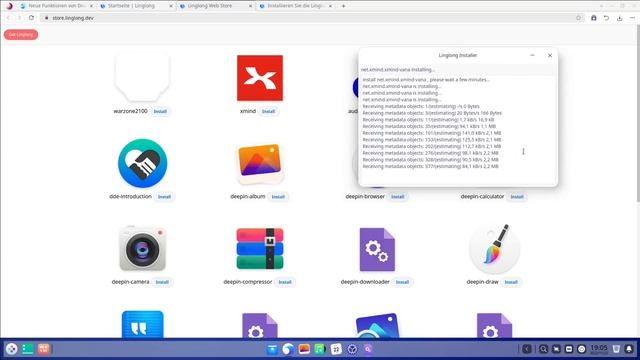Click Install for deepin-browser

coord(398,197)
